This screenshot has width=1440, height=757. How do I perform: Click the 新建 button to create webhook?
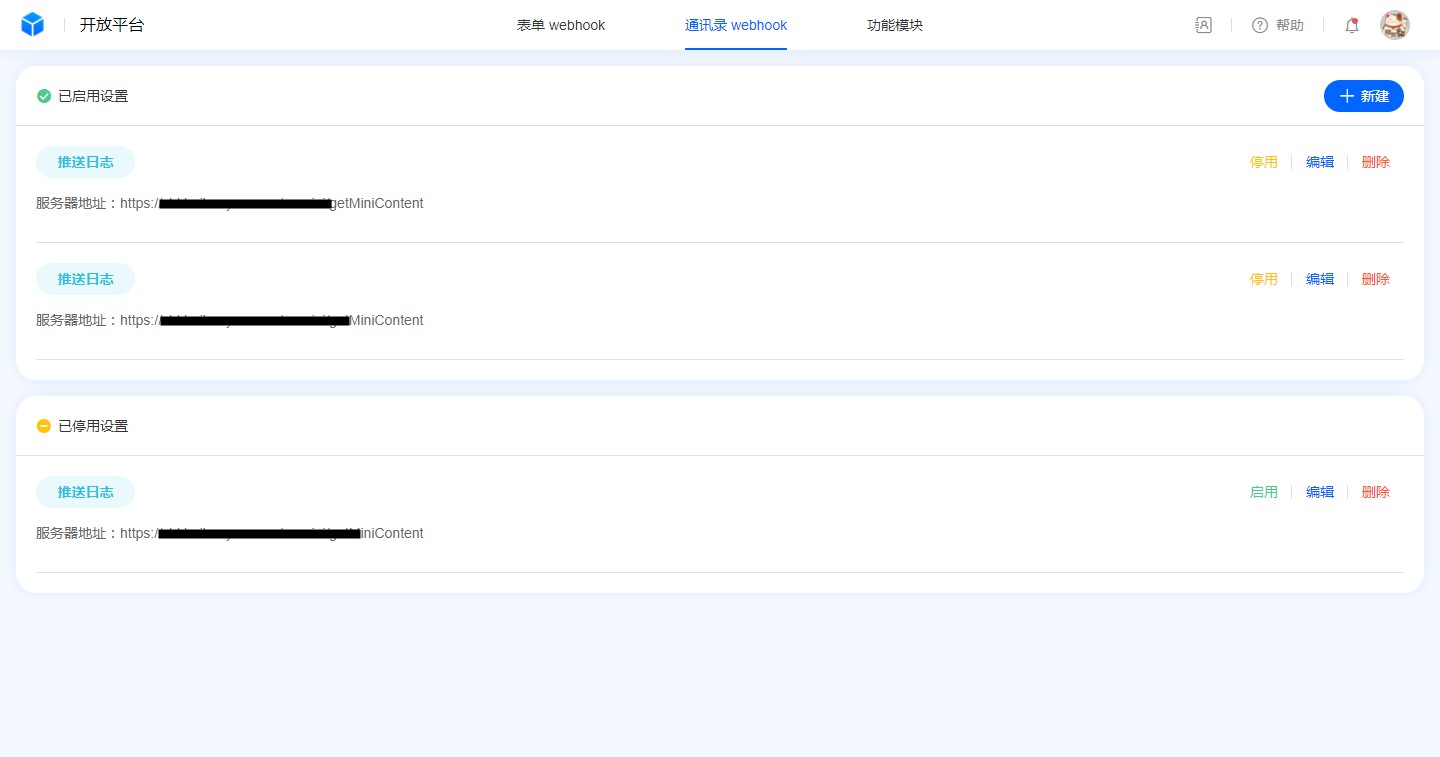click(x=1364, y=96)
